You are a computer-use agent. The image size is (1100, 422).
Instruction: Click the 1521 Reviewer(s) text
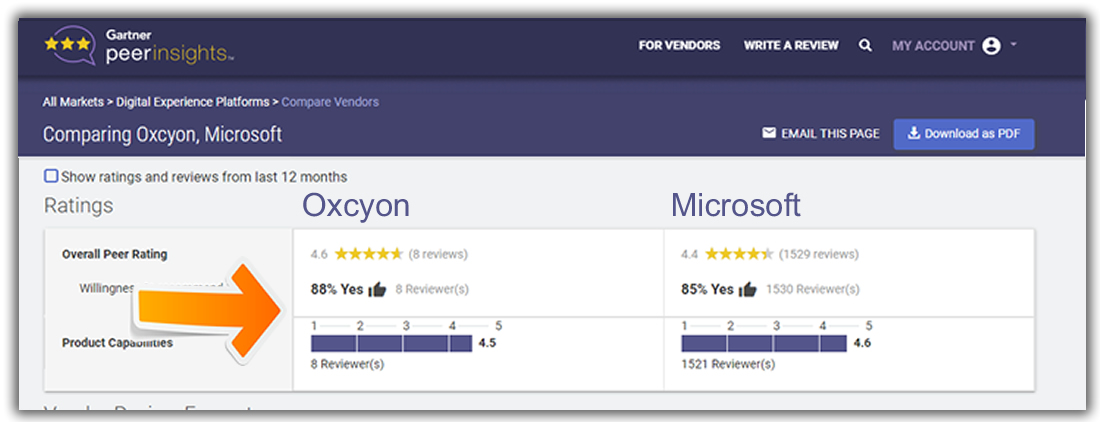tap(728, 365)
